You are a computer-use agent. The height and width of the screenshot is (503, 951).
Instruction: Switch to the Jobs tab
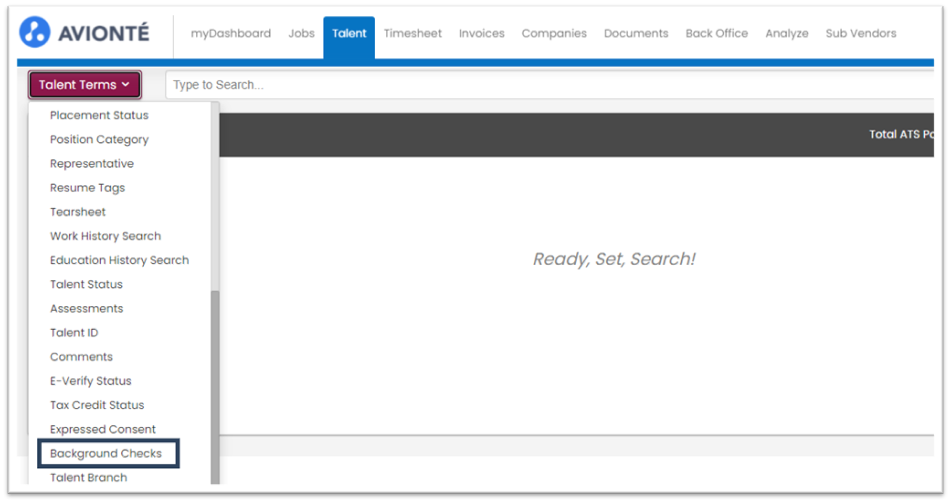(x=301, y=33)
